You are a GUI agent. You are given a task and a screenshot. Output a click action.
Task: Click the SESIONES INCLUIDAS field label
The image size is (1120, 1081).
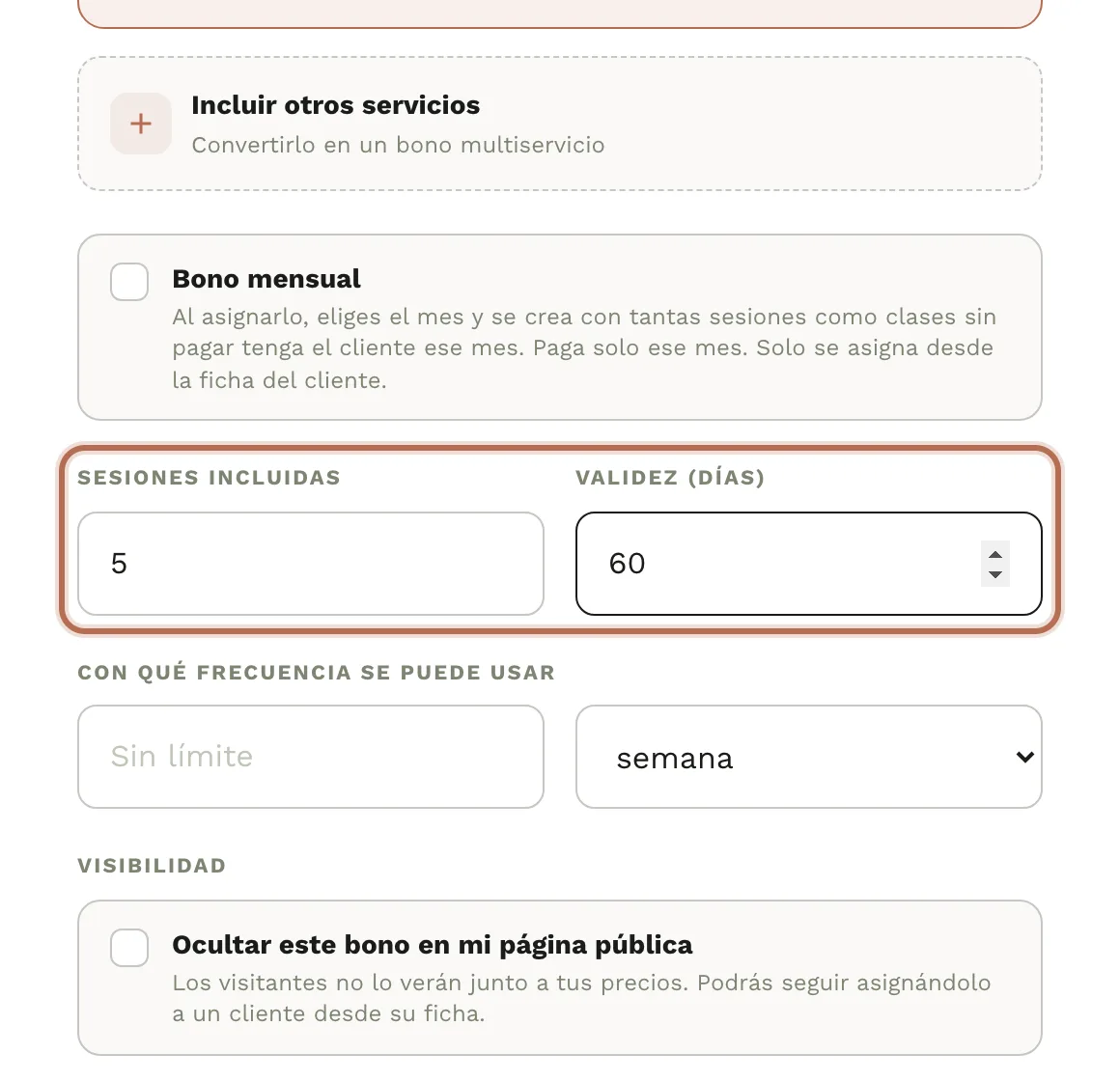(210, 477)
